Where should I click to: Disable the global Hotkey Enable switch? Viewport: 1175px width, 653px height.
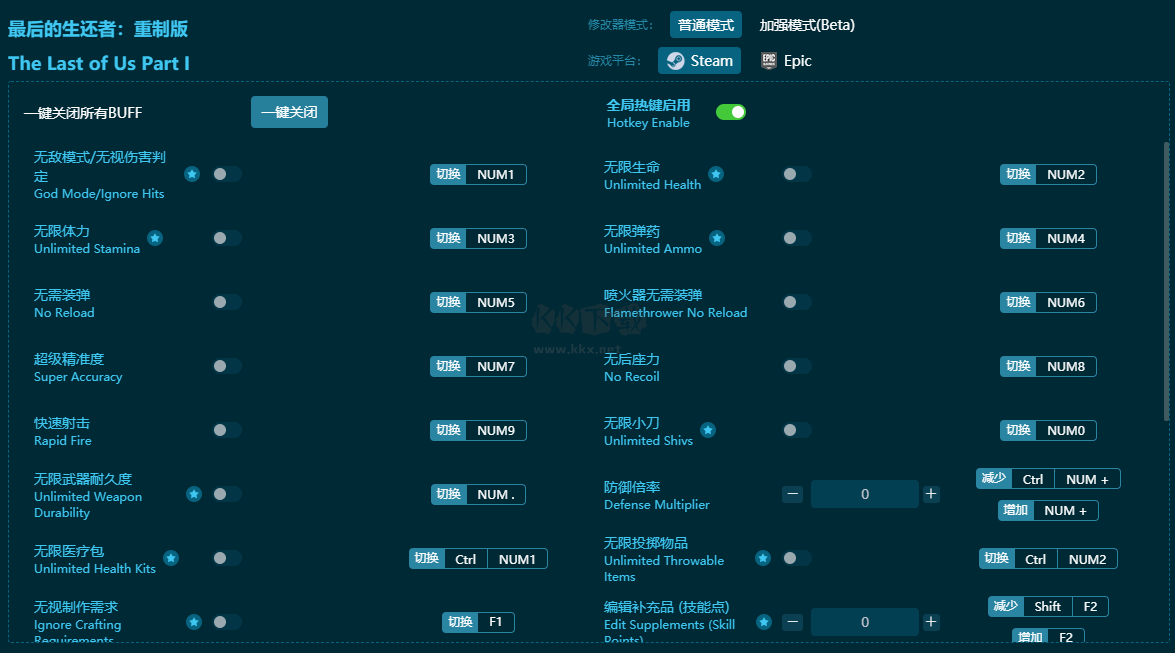(x=731, y=112)
